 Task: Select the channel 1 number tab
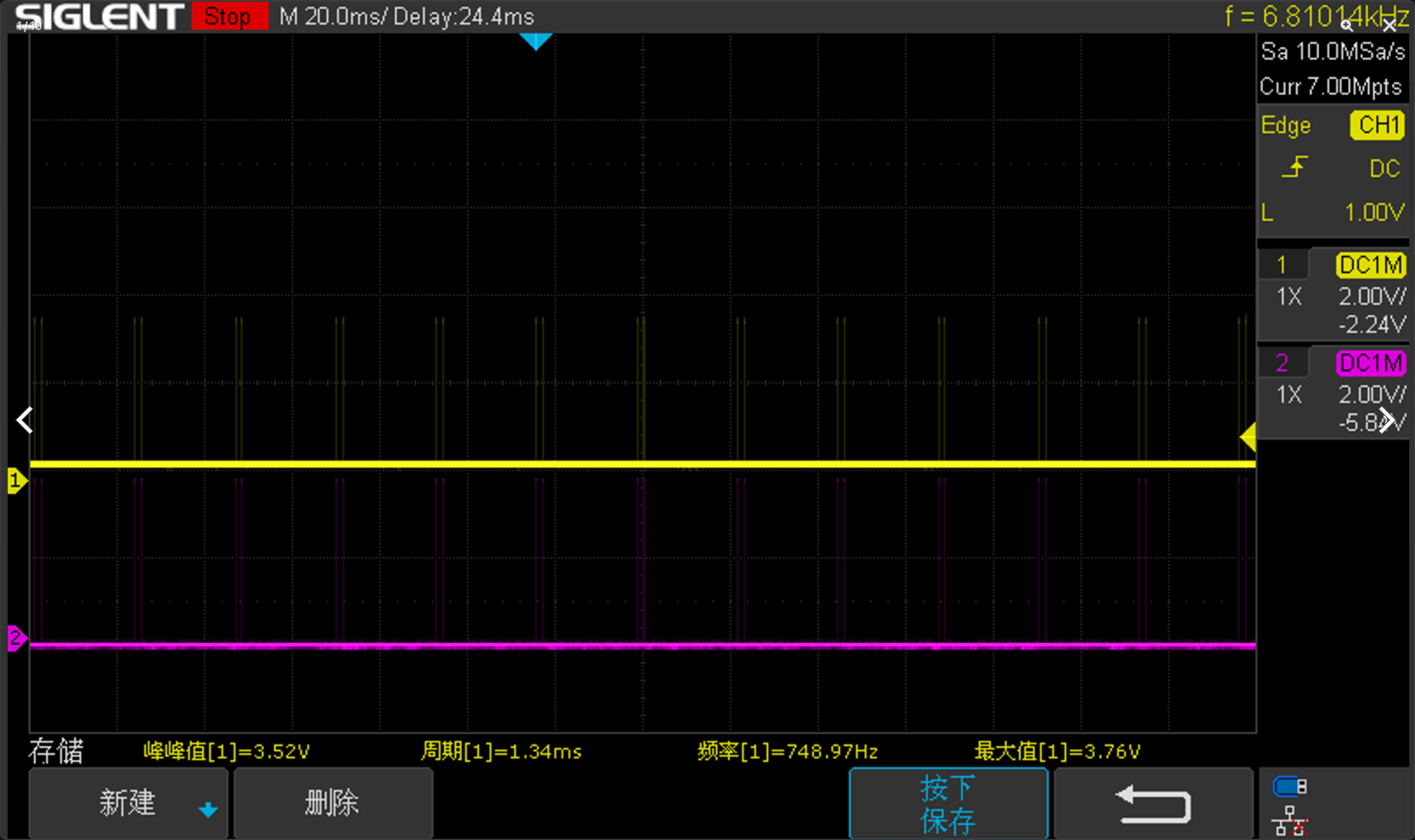(x=1283, y=265)
